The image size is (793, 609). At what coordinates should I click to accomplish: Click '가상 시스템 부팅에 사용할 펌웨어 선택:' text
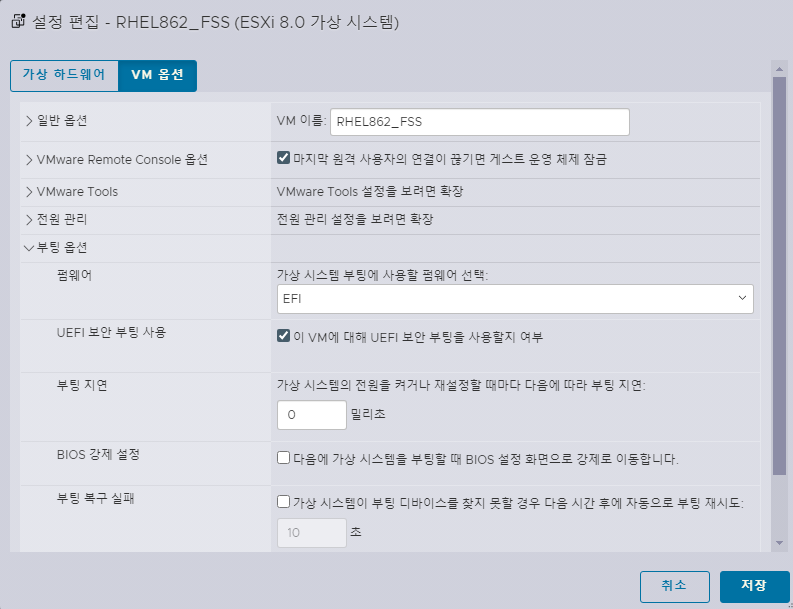[x=382, y=276]
